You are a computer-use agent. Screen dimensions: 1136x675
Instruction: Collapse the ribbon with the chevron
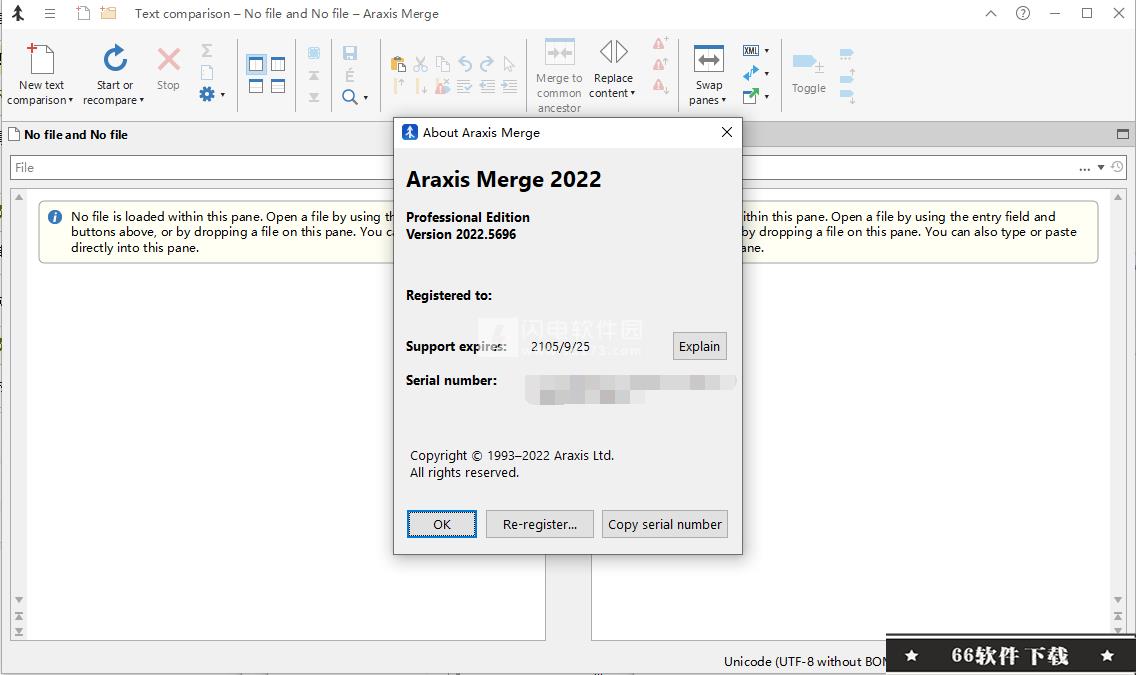tap(991, 13)
